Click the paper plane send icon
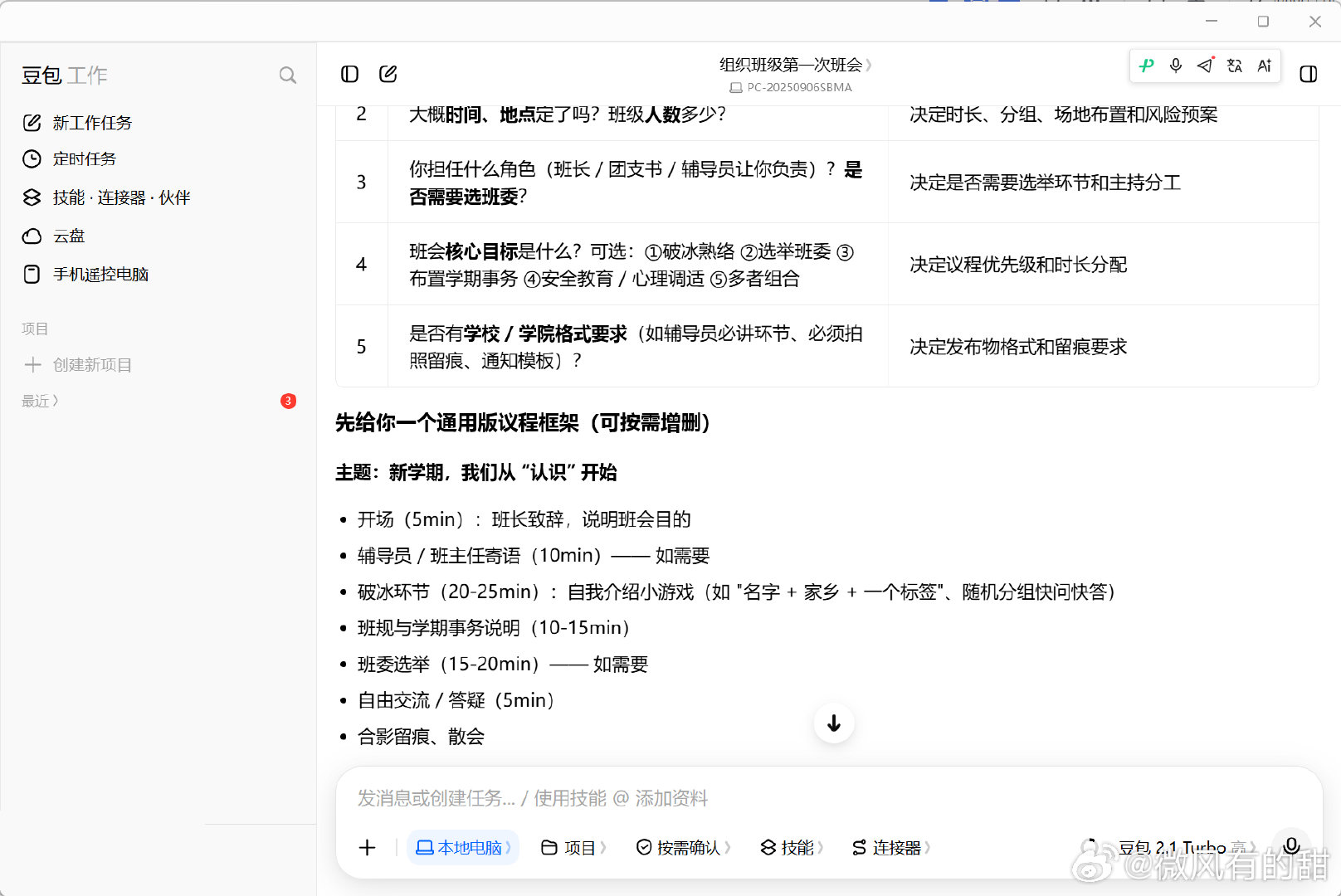1341x896 pixels. tap(1205, 66)
